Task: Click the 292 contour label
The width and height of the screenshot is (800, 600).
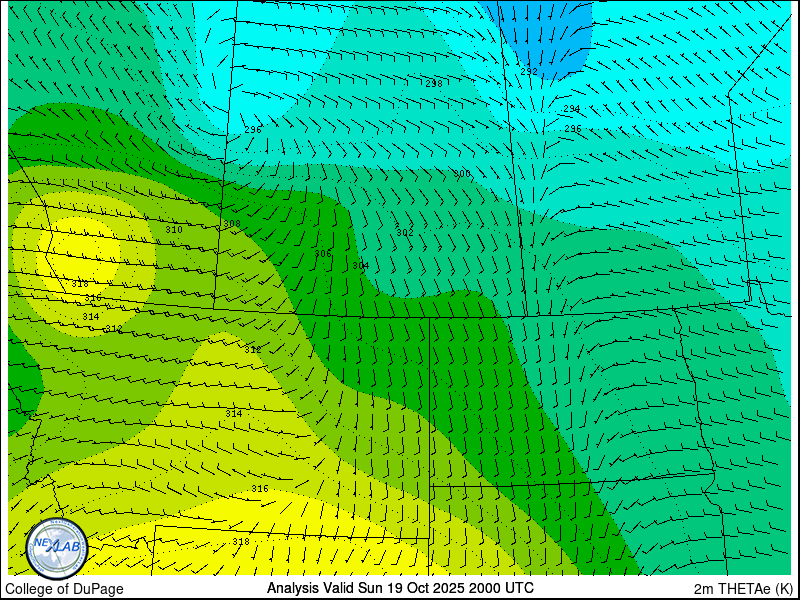Action: click(x=529, y=72)
